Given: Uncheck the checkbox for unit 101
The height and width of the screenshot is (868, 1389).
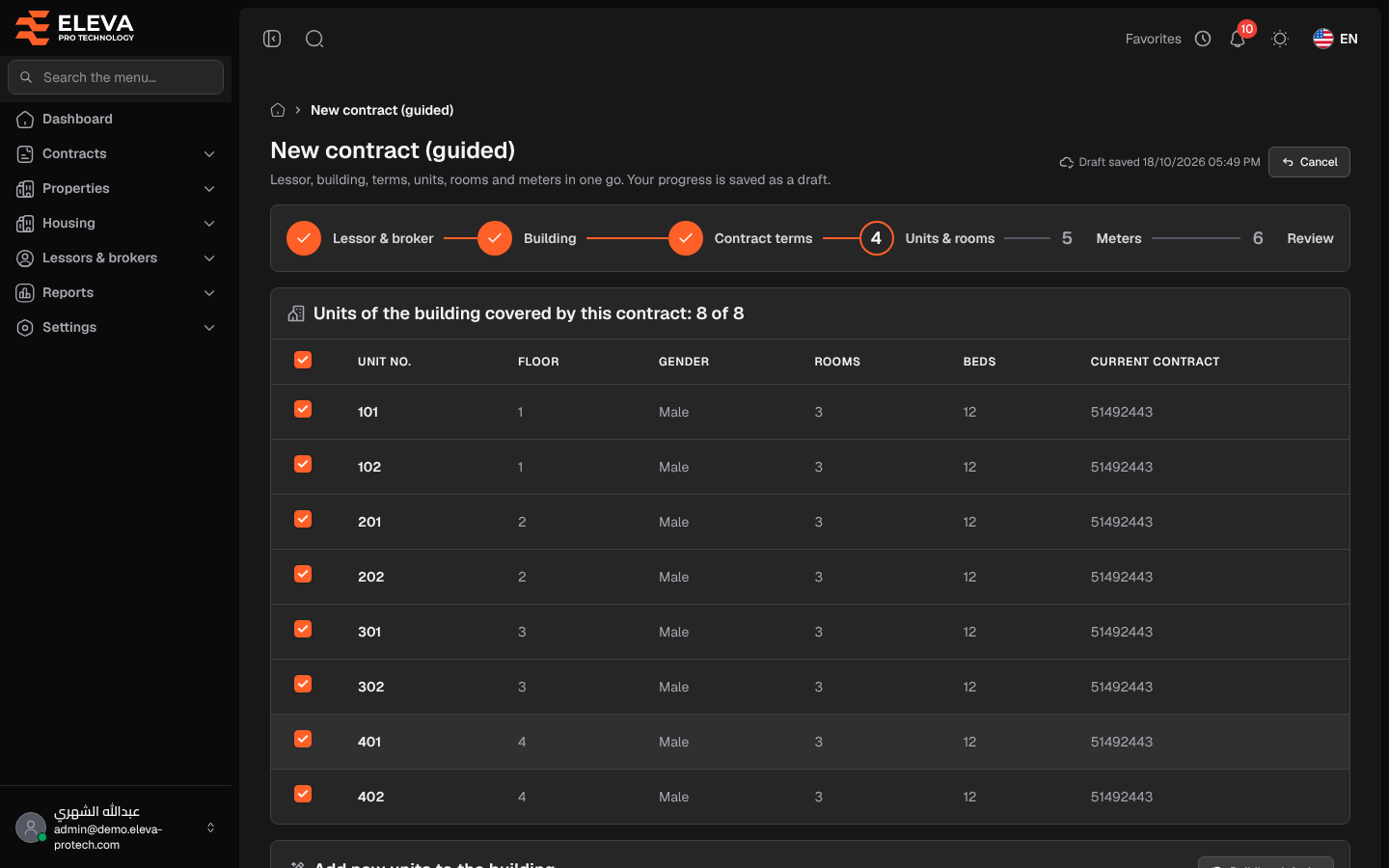Looking at the screenshot, I should [303, 409].
